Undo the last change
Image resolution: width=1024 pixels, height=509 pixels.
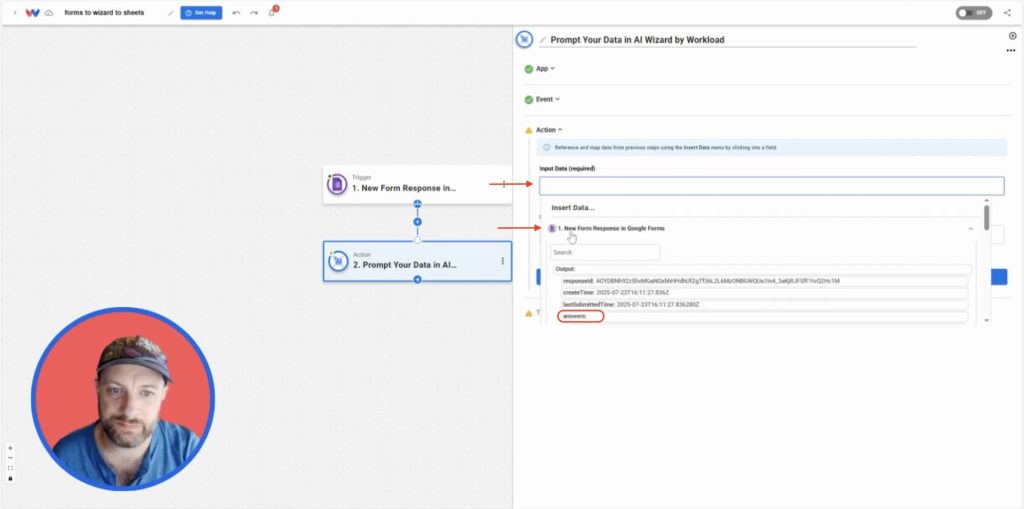tap(236, 12)
